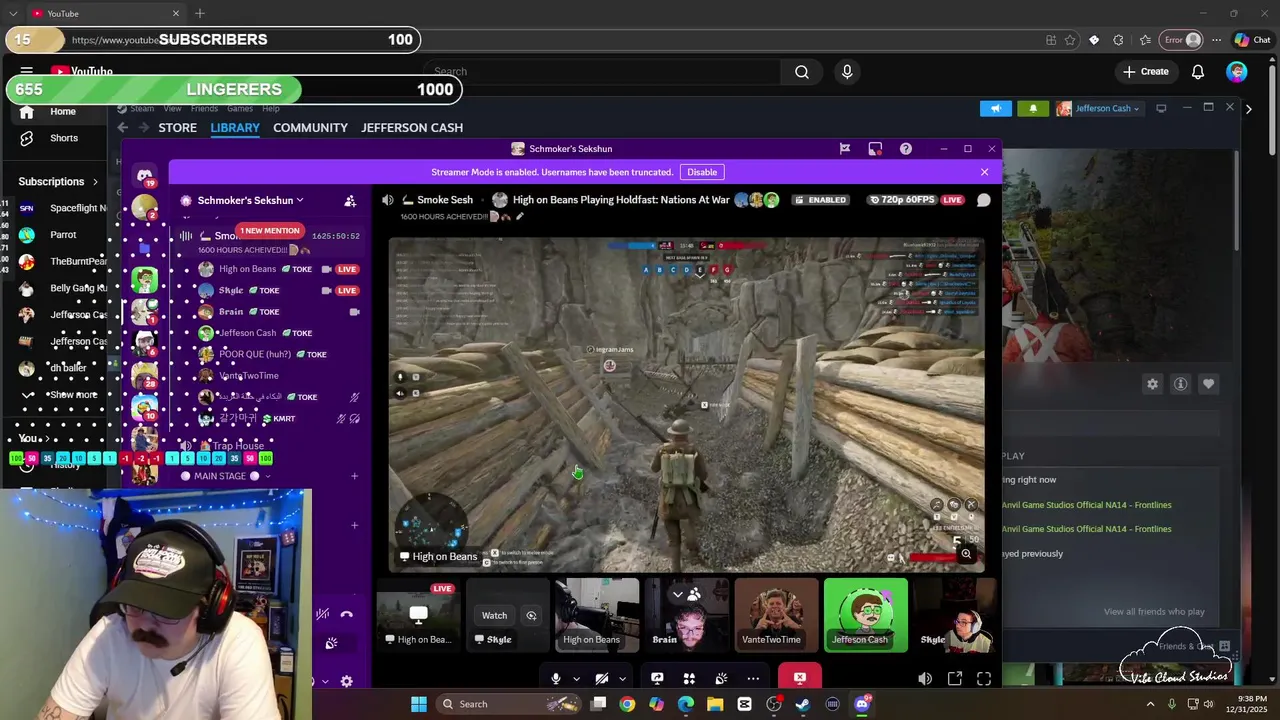
Task: Click 1 NEW MENTION badge
Action: [x=269, y=231]
